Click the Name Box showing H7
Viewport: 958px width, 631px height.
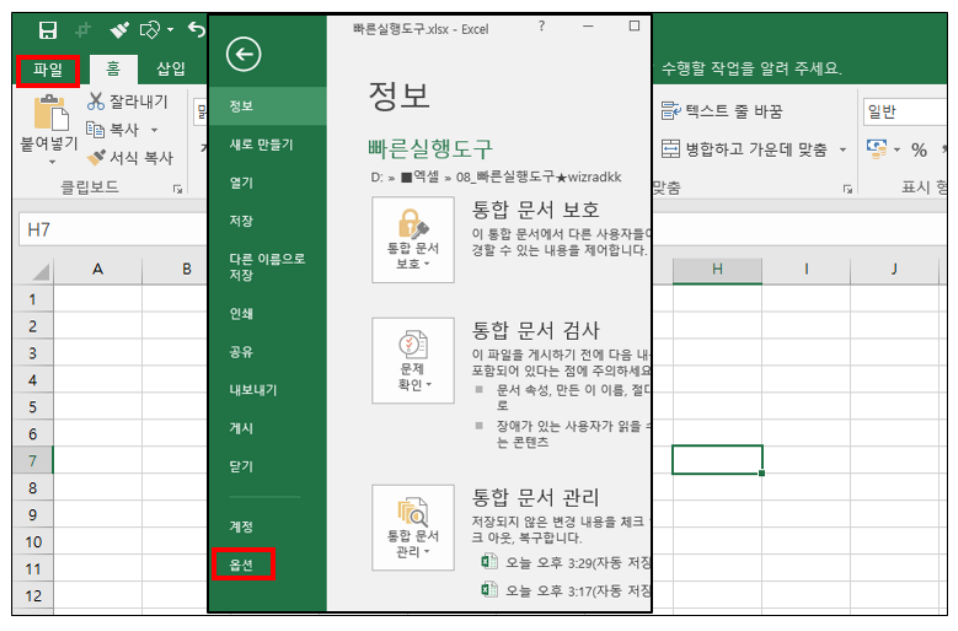(x=113, y=230)
